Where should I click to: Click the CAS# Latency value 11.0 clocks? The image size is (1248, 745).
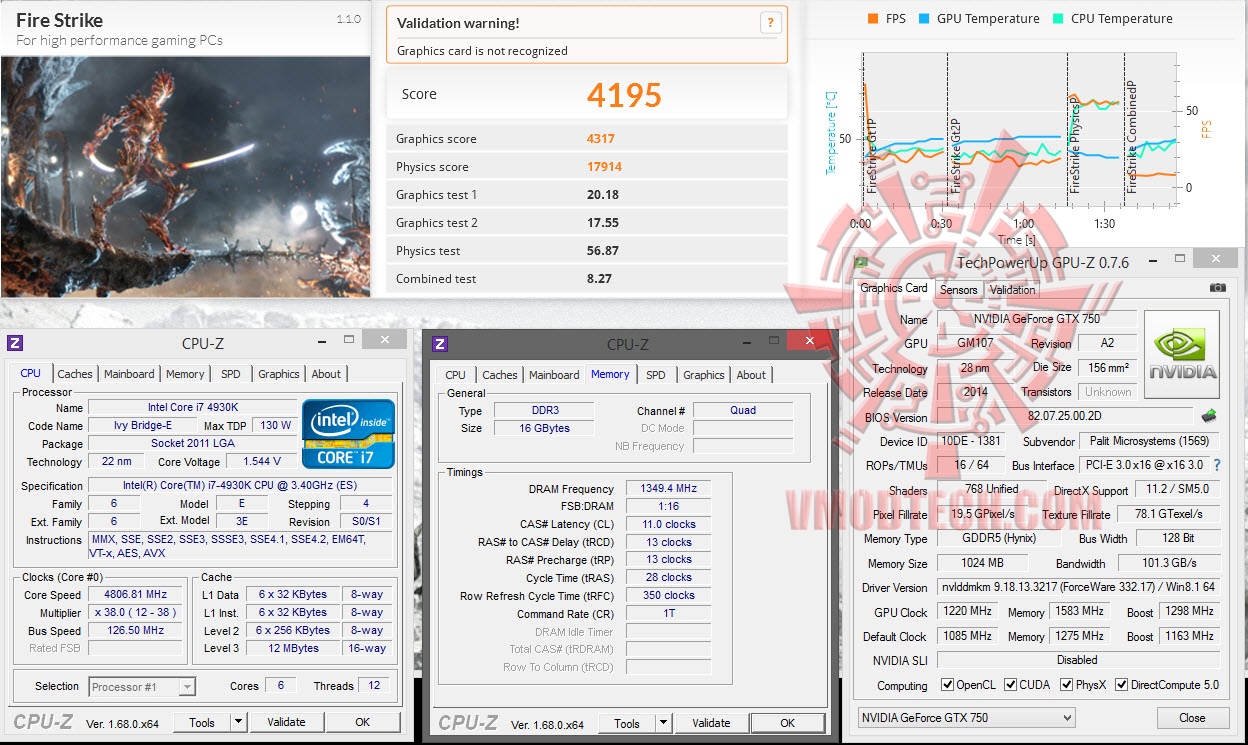(668, 524)
